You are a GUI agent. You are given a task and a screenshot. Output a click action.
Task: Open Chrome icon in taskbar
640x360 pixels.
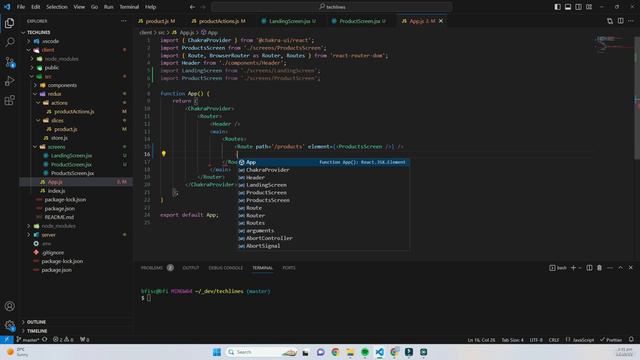336,352
